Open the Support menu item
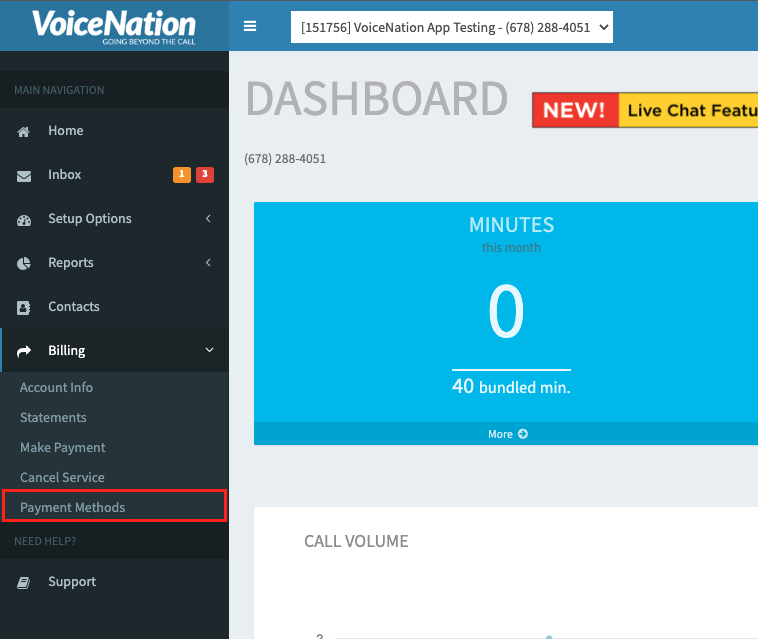Image resolution: width=758 pixels, height=639 pixels. [x=115, y=581]
